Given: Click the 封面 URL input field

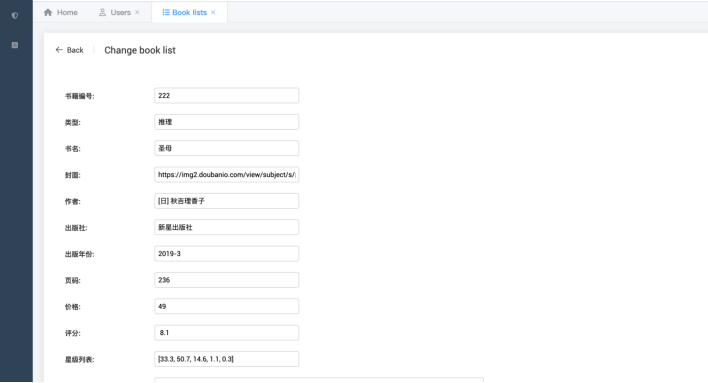Looking at the screenshot, I should pyautogui.click(x=227, y=174).
